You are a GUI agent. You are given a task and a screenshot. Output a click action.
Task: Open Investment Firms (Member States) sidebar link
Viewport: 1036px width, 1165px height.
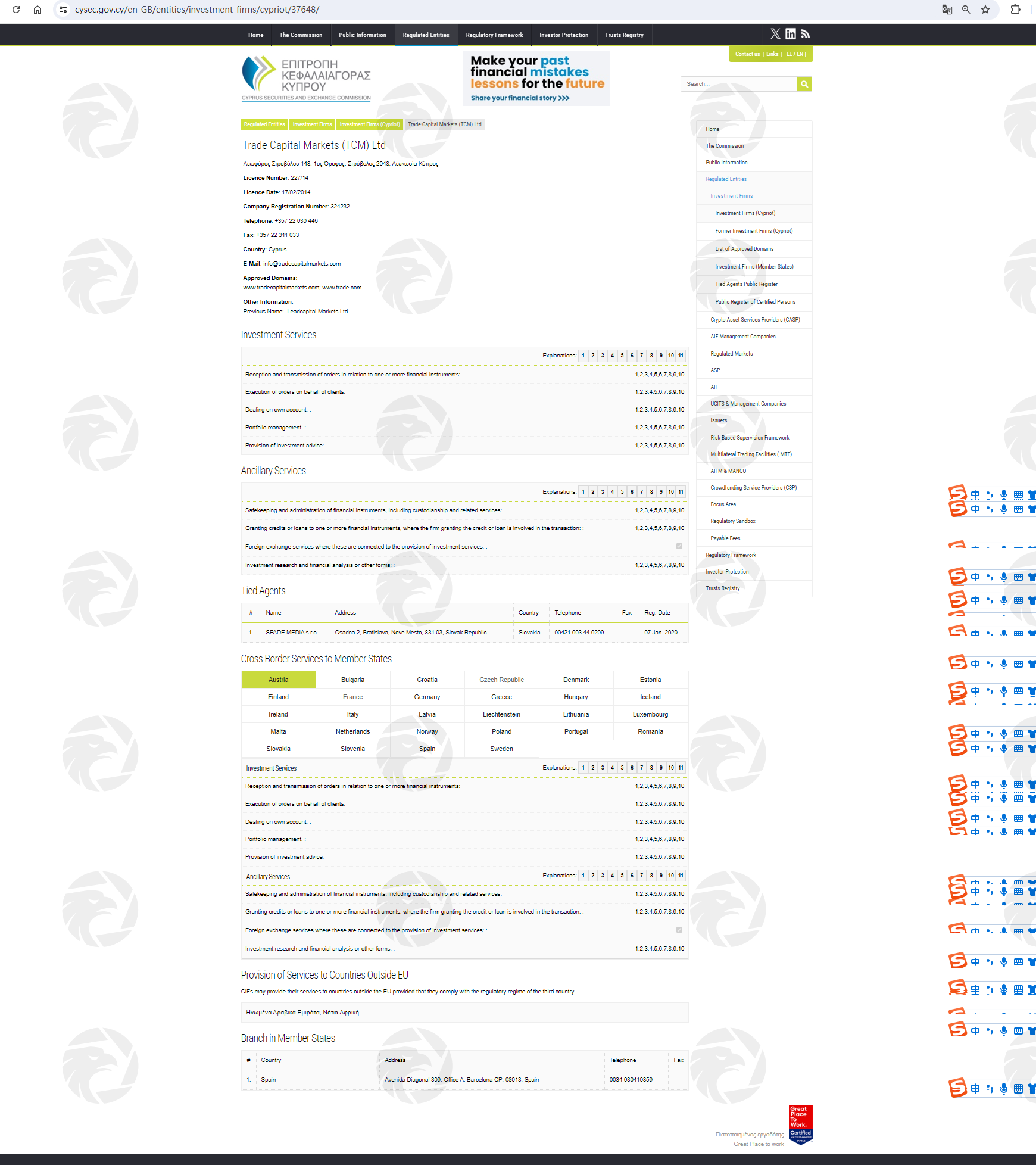(754, 267)
